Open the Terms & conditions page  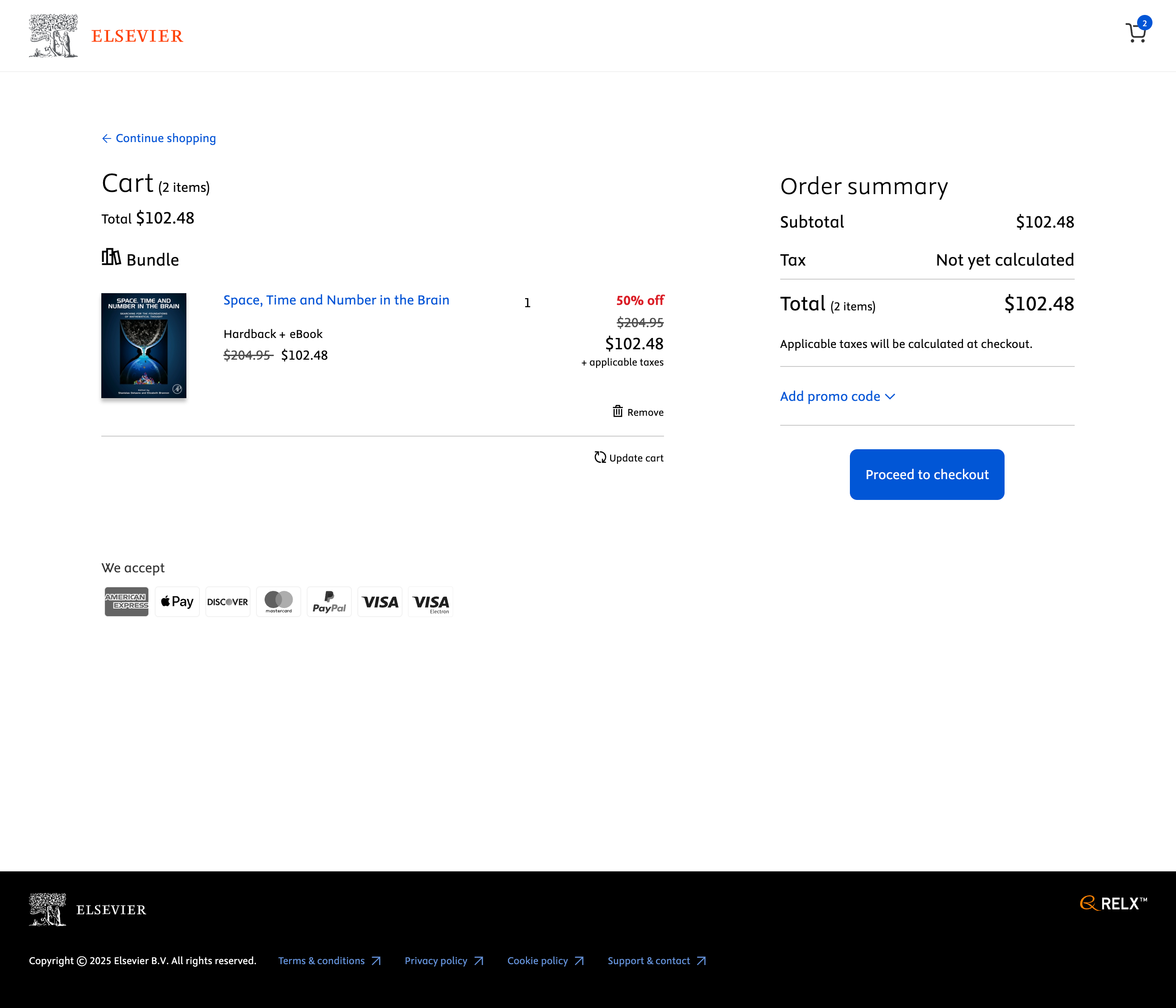tap(321, 961)
